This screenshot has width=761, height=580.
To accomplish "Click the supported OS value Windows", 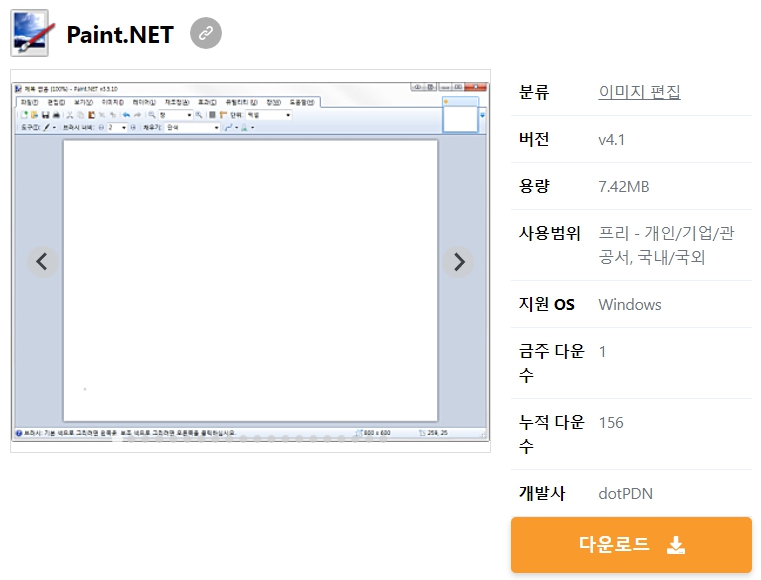I will point(629,305).
